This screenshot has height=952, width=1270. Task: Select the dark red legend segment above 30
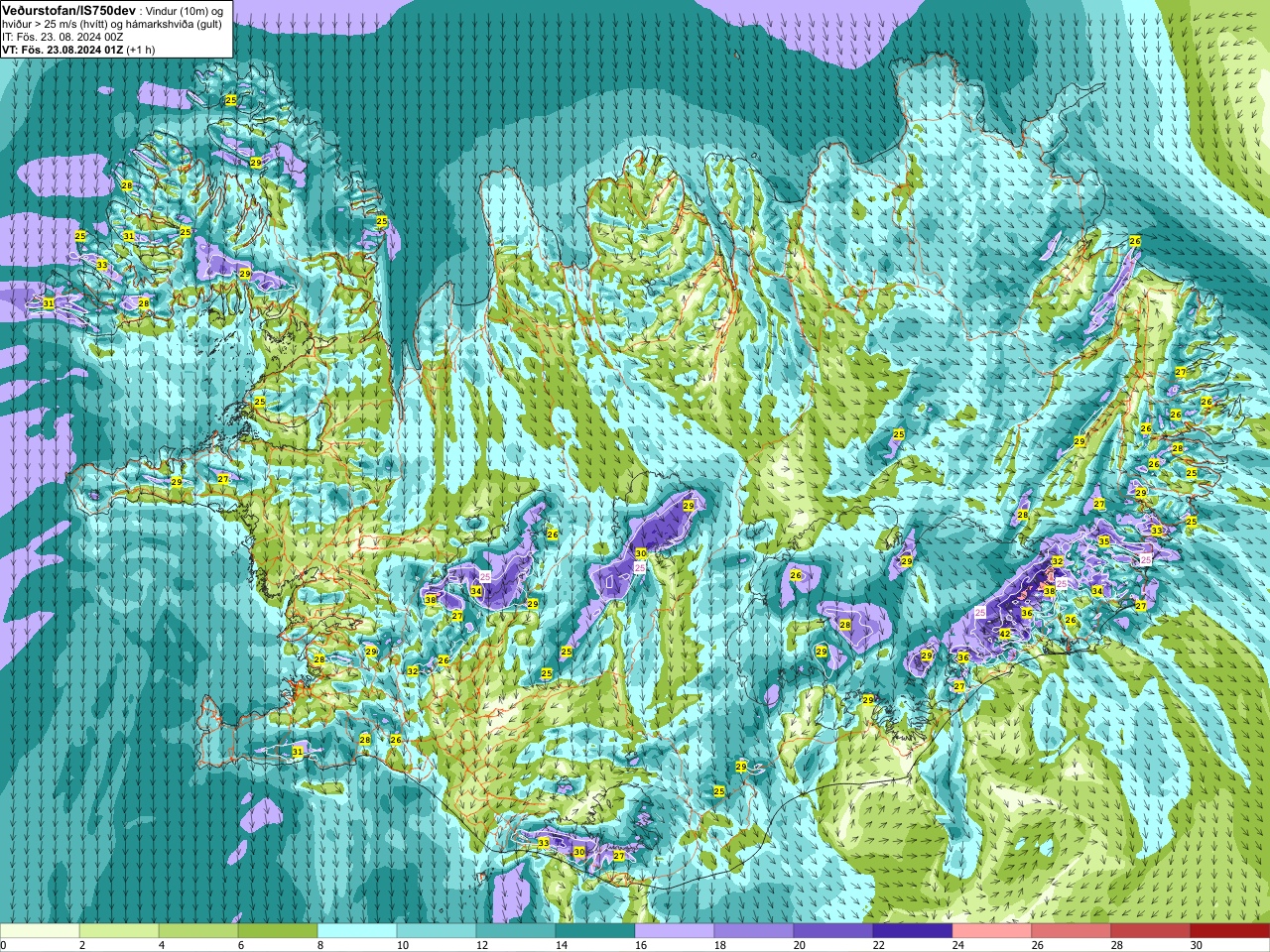pos(1230,931)
